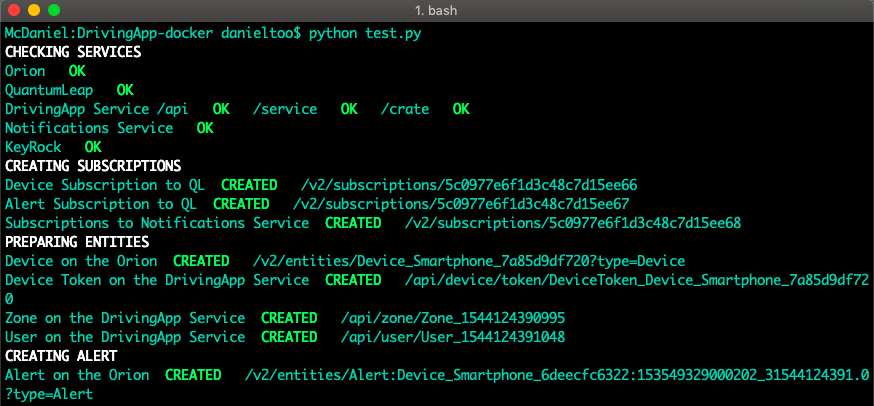
Task: Click the /api/zone/Zone_1544124390995 path
Action: tap(453, 318)
